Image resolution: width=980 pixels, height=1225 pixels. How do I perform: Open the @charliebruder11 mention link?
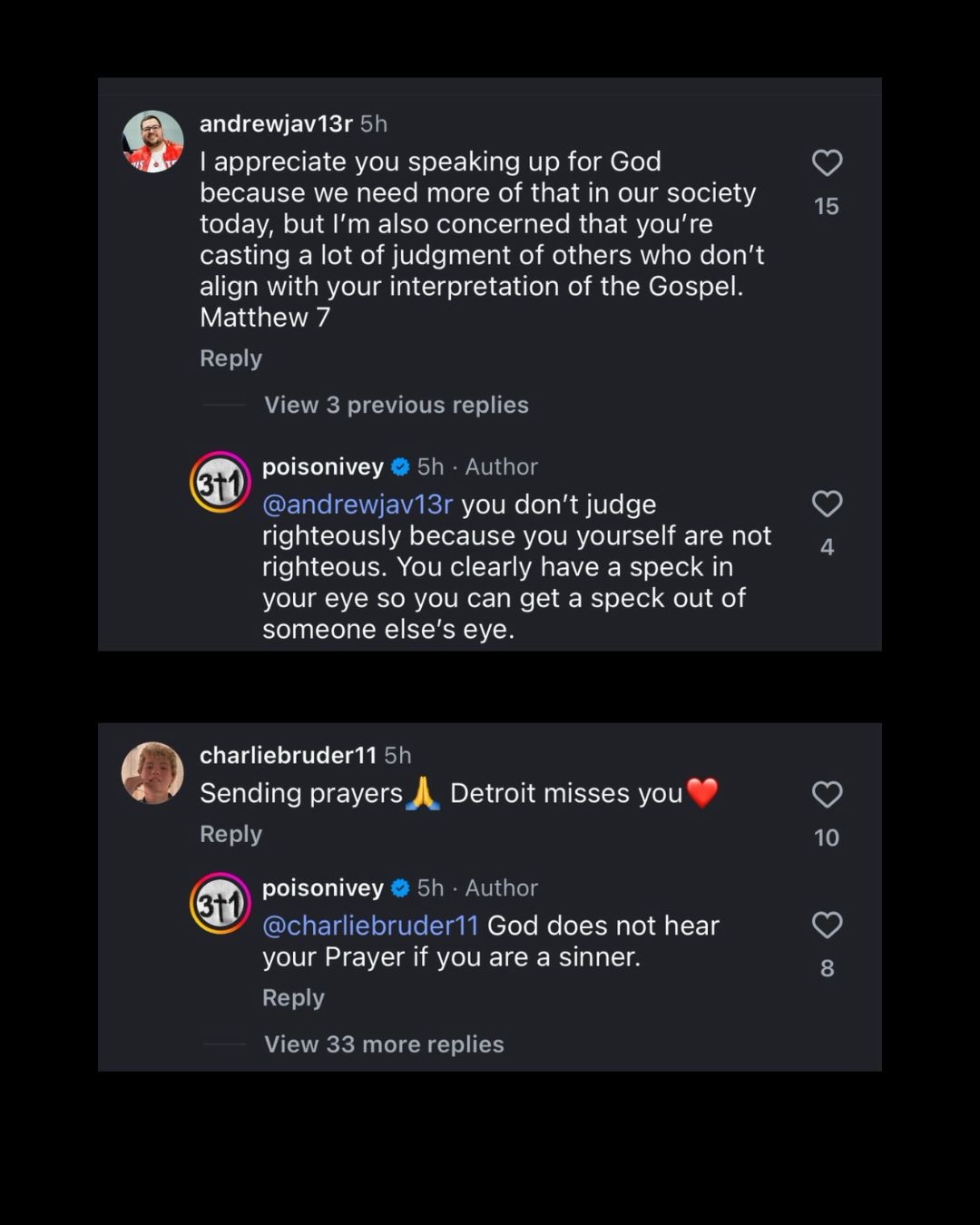pos(369,926)
